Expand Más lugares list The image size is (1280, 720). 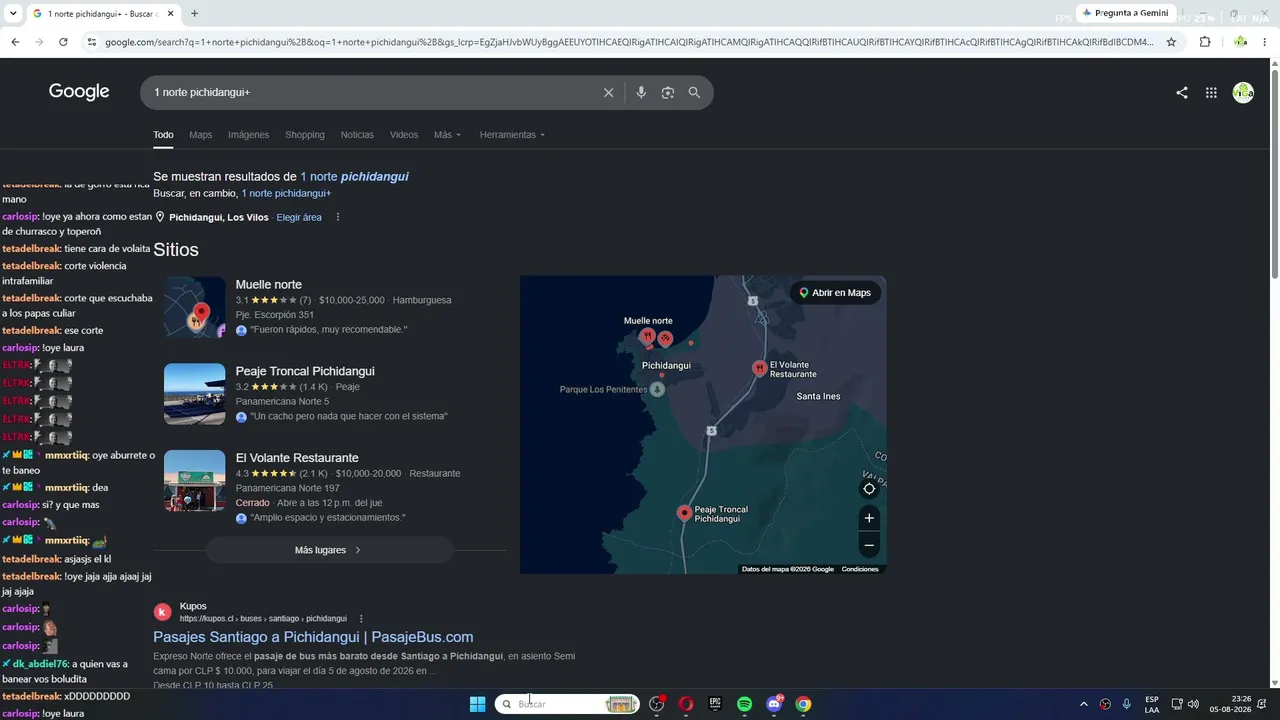(329, 550)
